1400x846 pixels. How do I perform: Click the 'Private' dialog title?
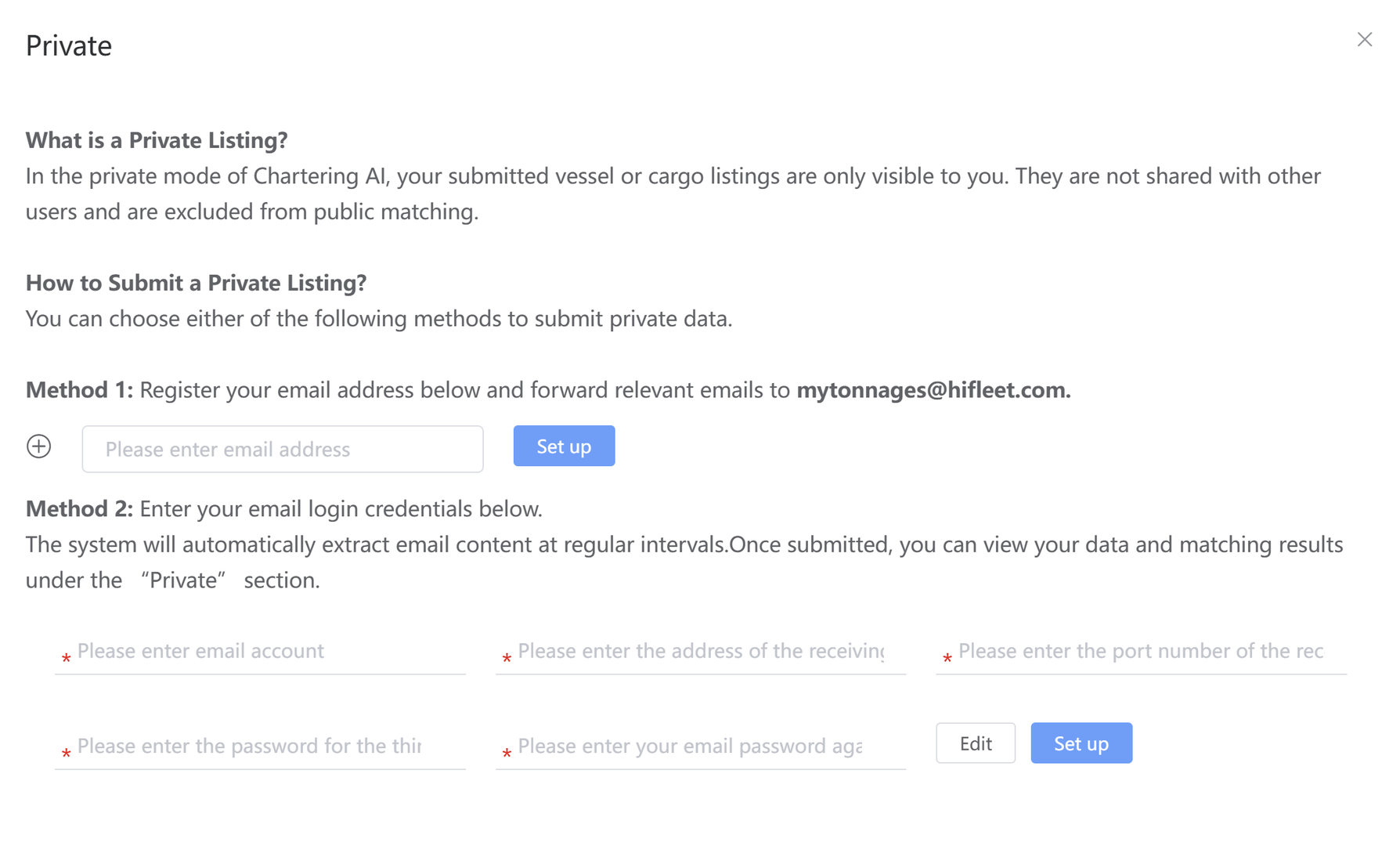click(x=69, y=46)
